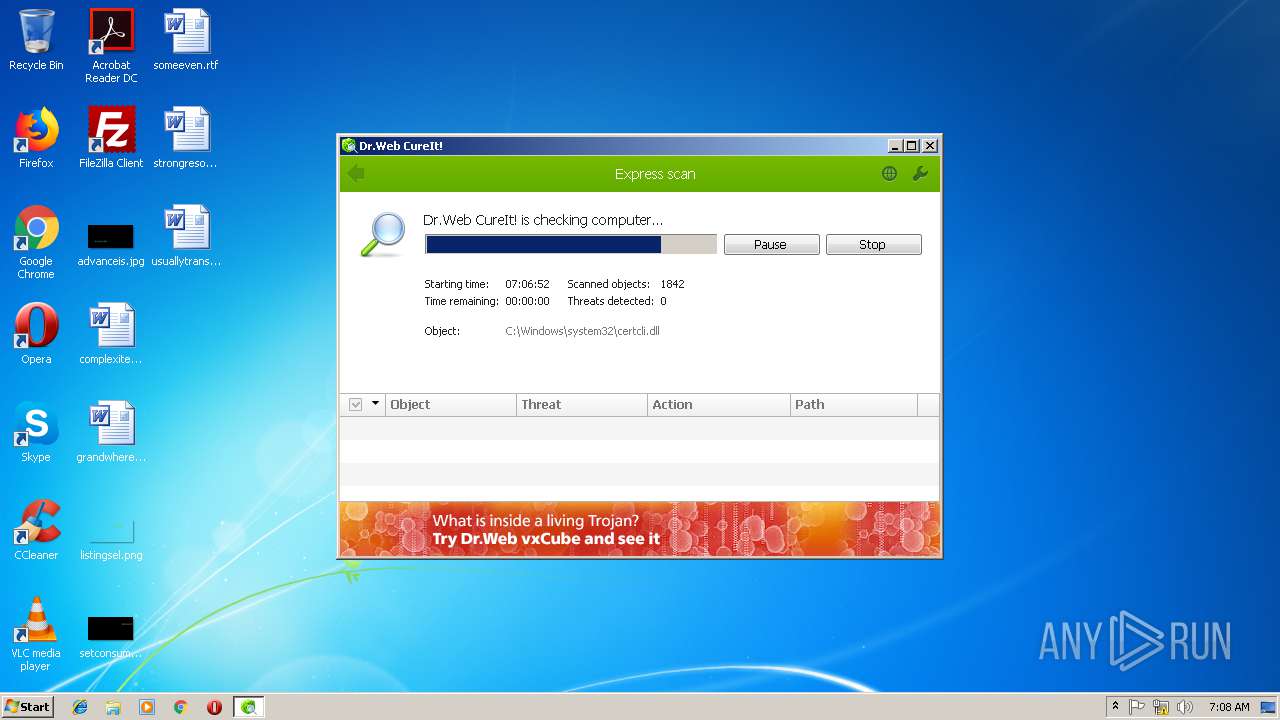Select the complexite... document icon
Screen dimensions: 1280x720
(x=111, y=334)
